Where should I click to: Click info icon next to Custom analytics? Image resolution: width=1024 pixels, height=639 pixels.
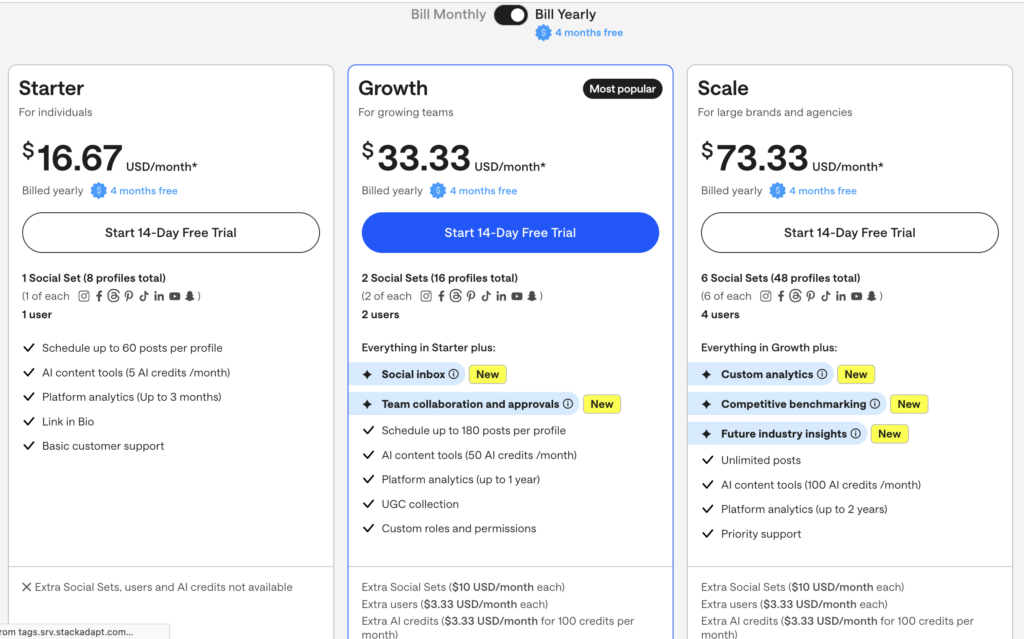823,375
